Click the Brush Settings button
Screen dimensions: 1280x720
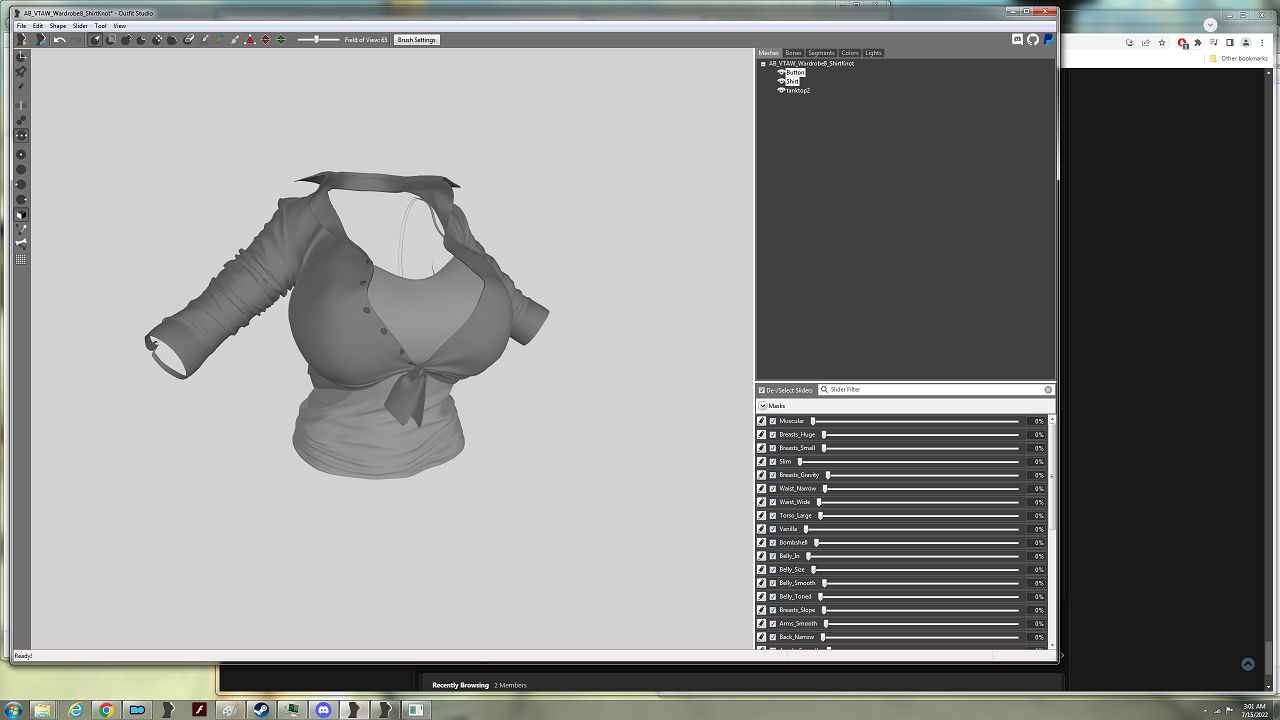tap(416, 40)
